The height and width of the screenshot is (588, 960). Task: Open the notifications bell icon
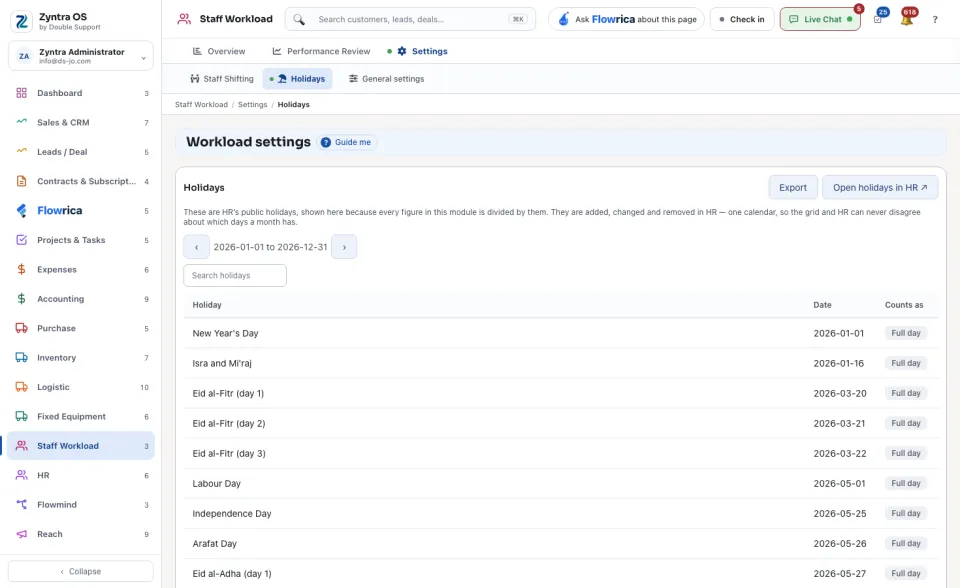907,19
